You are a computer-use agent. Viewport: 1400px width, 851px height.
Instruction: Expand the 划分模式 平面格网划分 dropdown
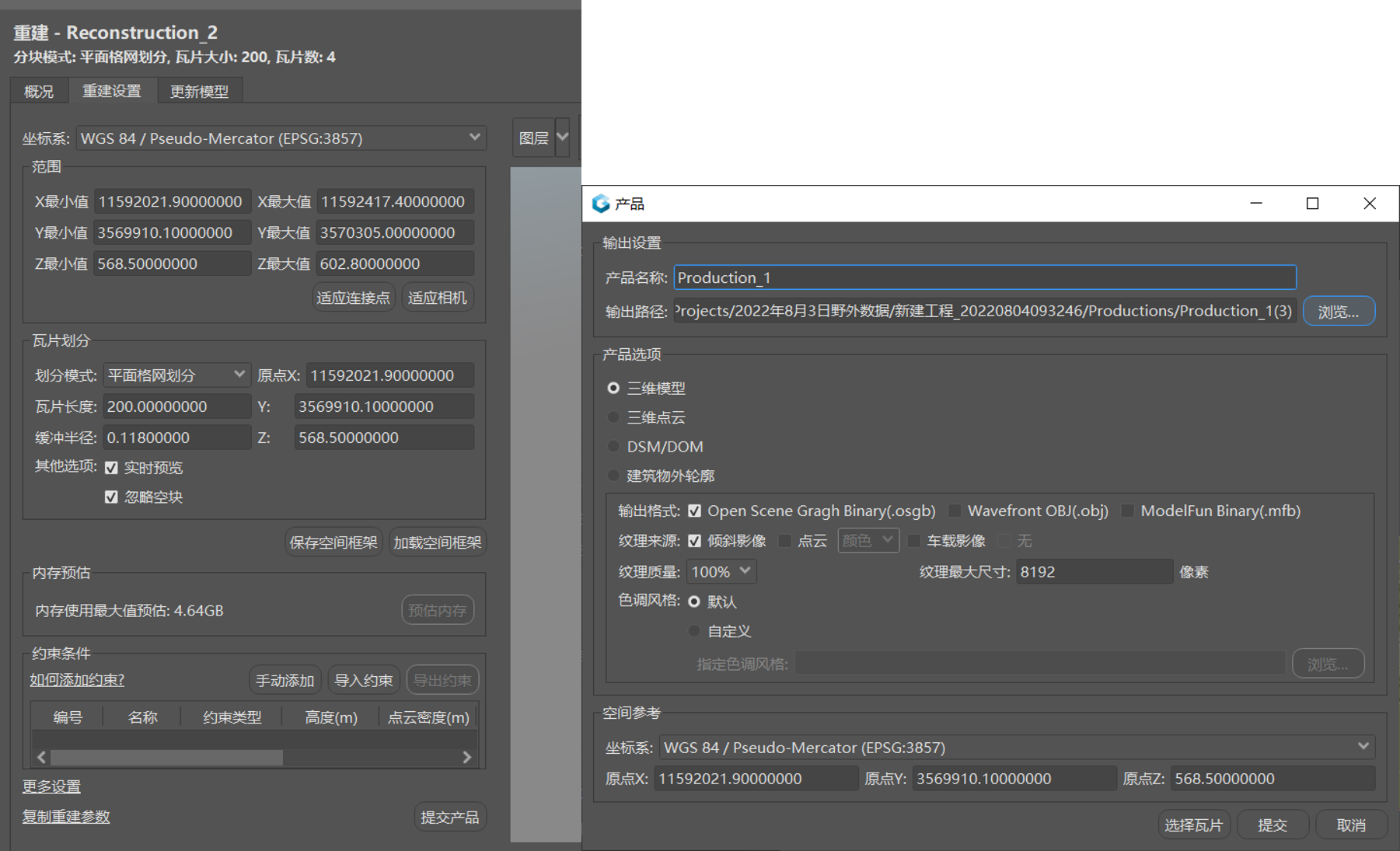239,375
